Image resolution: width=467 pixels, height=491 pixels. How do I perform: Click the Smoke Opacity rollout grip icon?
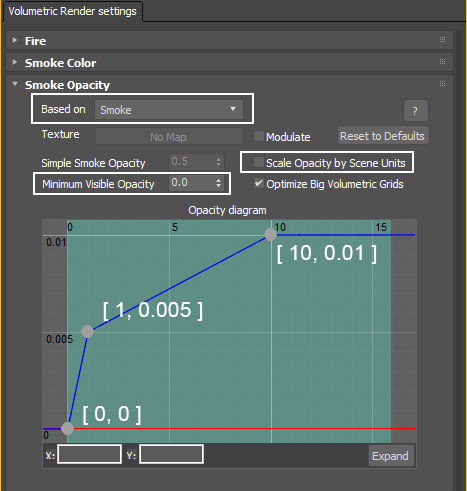click(x=442, y=83)
